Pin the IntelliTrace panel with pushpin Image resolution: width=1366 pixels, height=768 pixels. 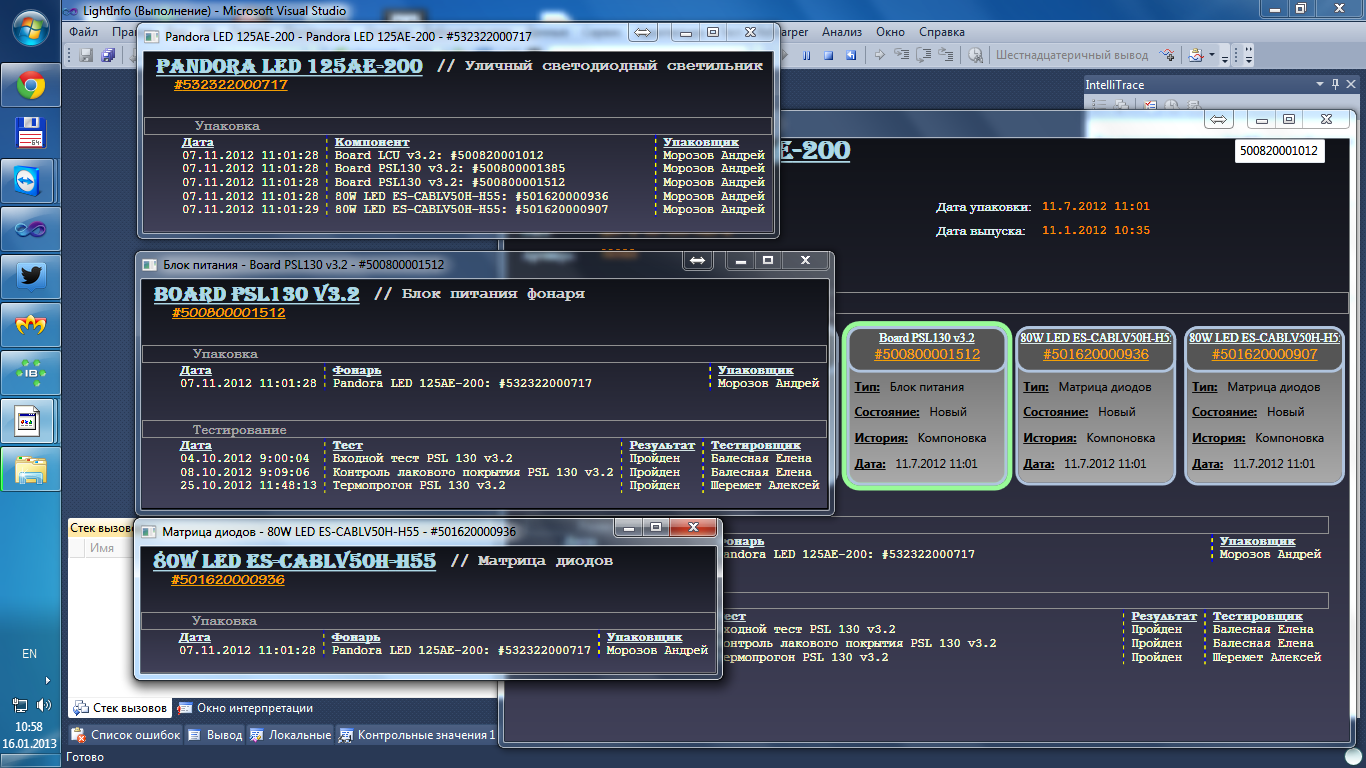click(x=1337, y=85)
